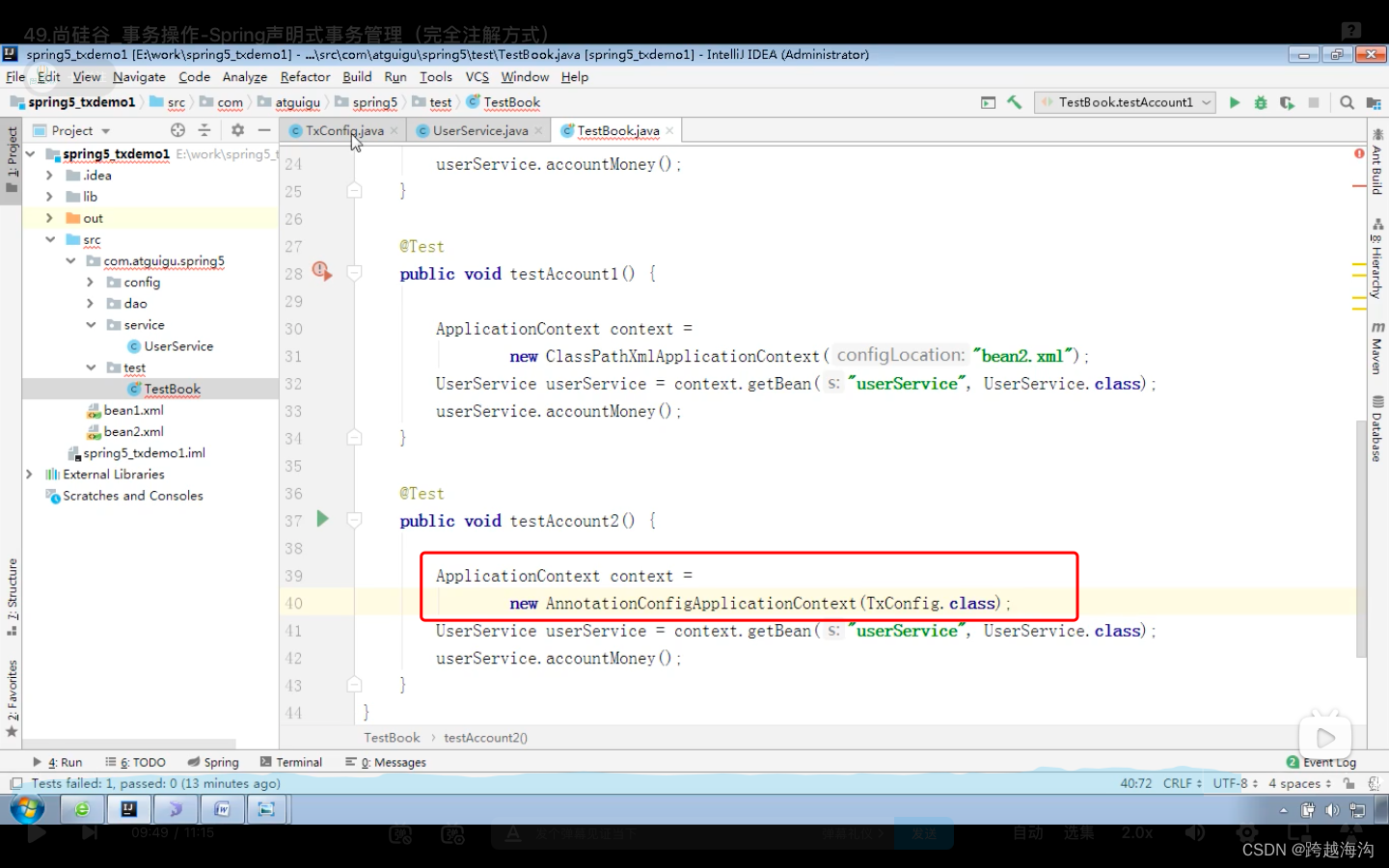This screenshot has height=868, width=1389.
Task: Collapse the src folder
Action: (49, 239)
